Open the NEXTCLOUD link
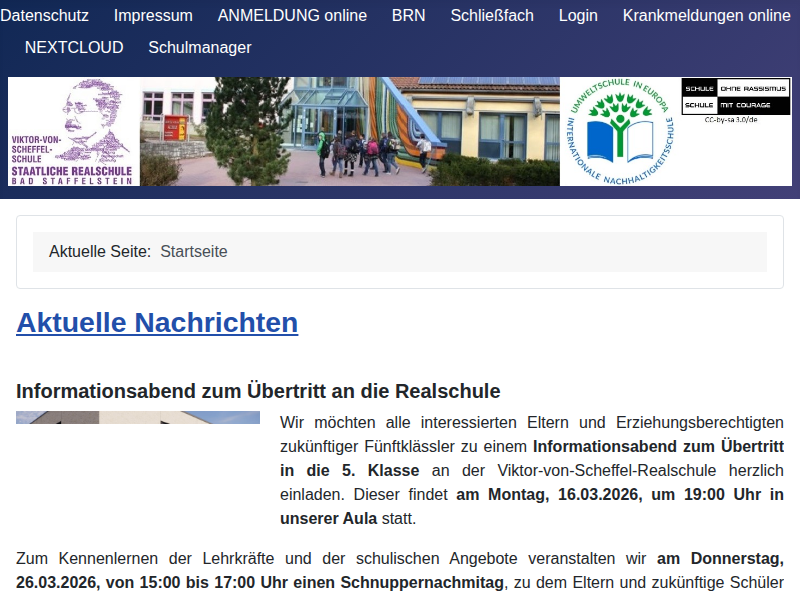Screen dimensions: 800x600 pos(74,48)
